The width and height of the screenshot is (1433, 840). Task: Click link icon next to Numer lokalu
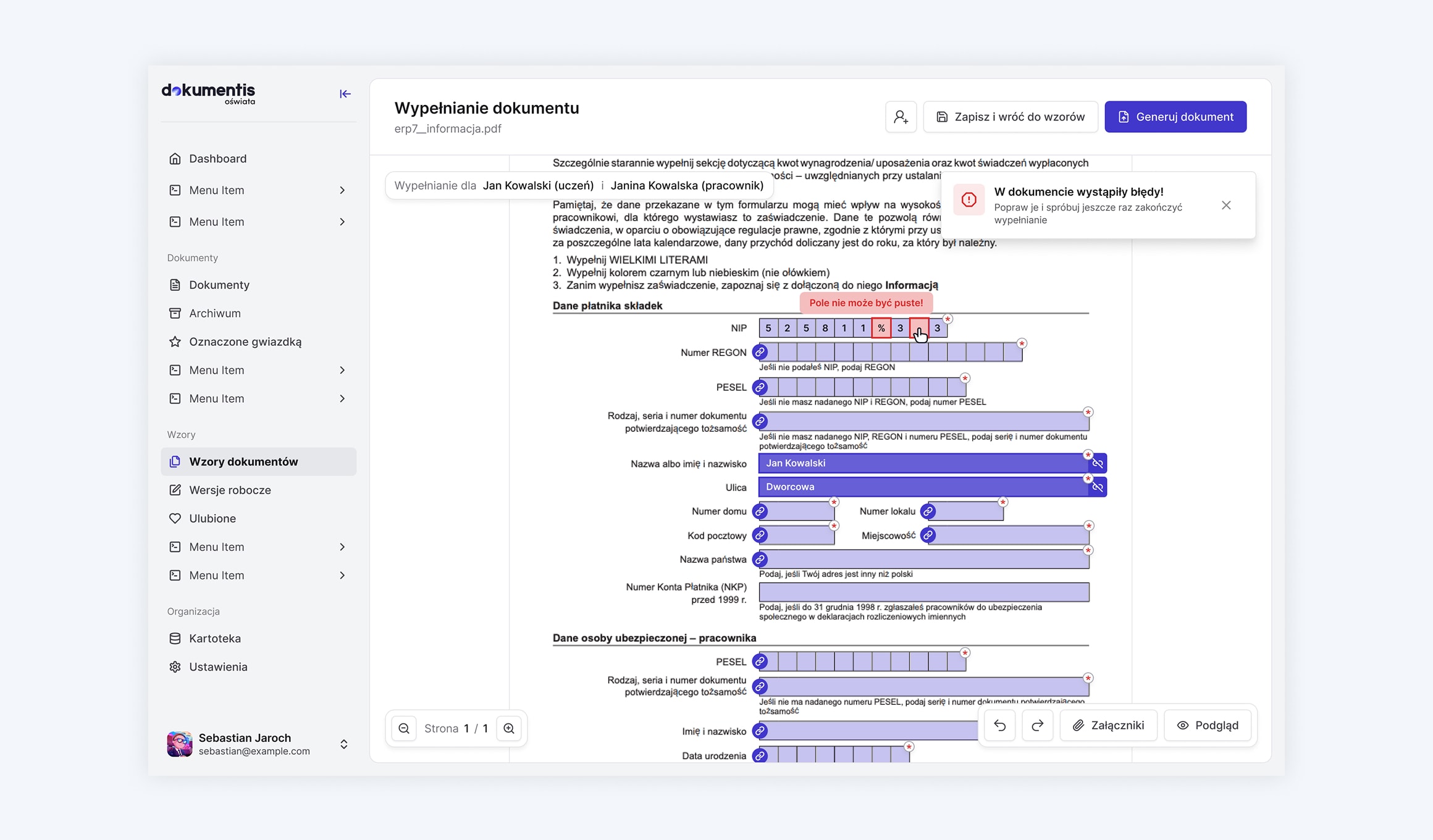pyautogui.click(x=928, y=511)
